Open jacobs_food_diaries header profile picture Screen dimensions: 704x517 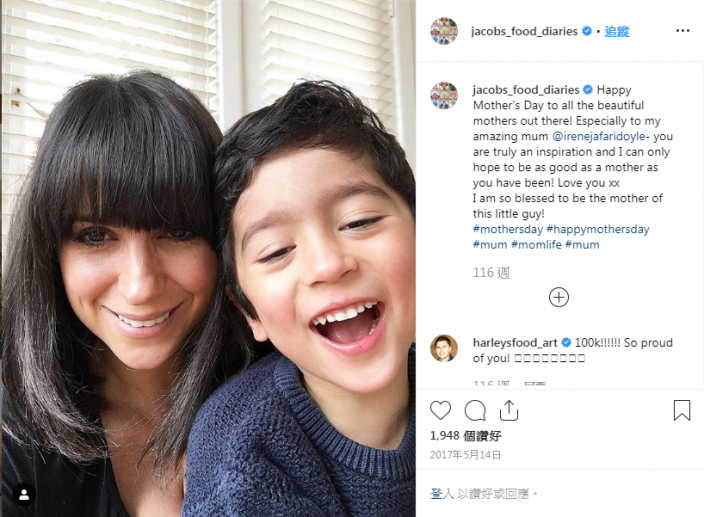[444, 31]
